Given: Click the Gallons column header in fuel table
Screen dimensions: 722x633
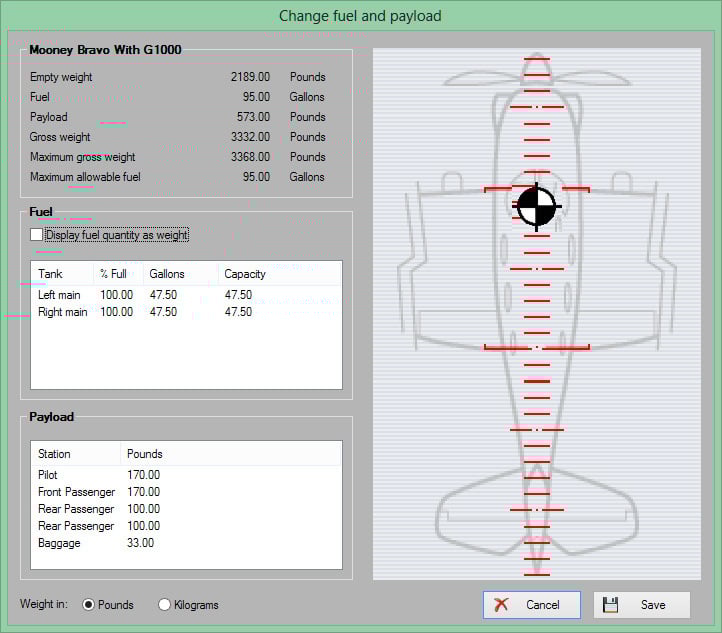Looking at the screenshot, I should pos(180,274).
